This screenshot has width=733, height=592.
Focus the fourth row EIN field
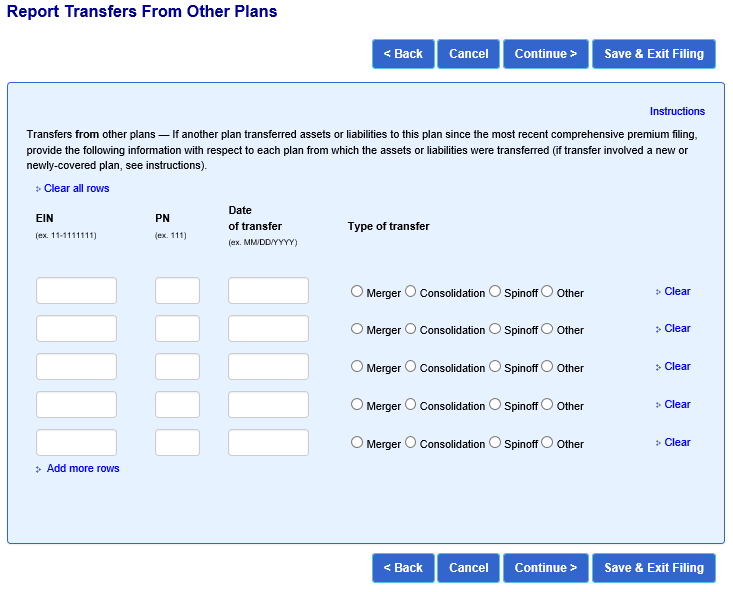pyautogui.click(x=76, y=405)
